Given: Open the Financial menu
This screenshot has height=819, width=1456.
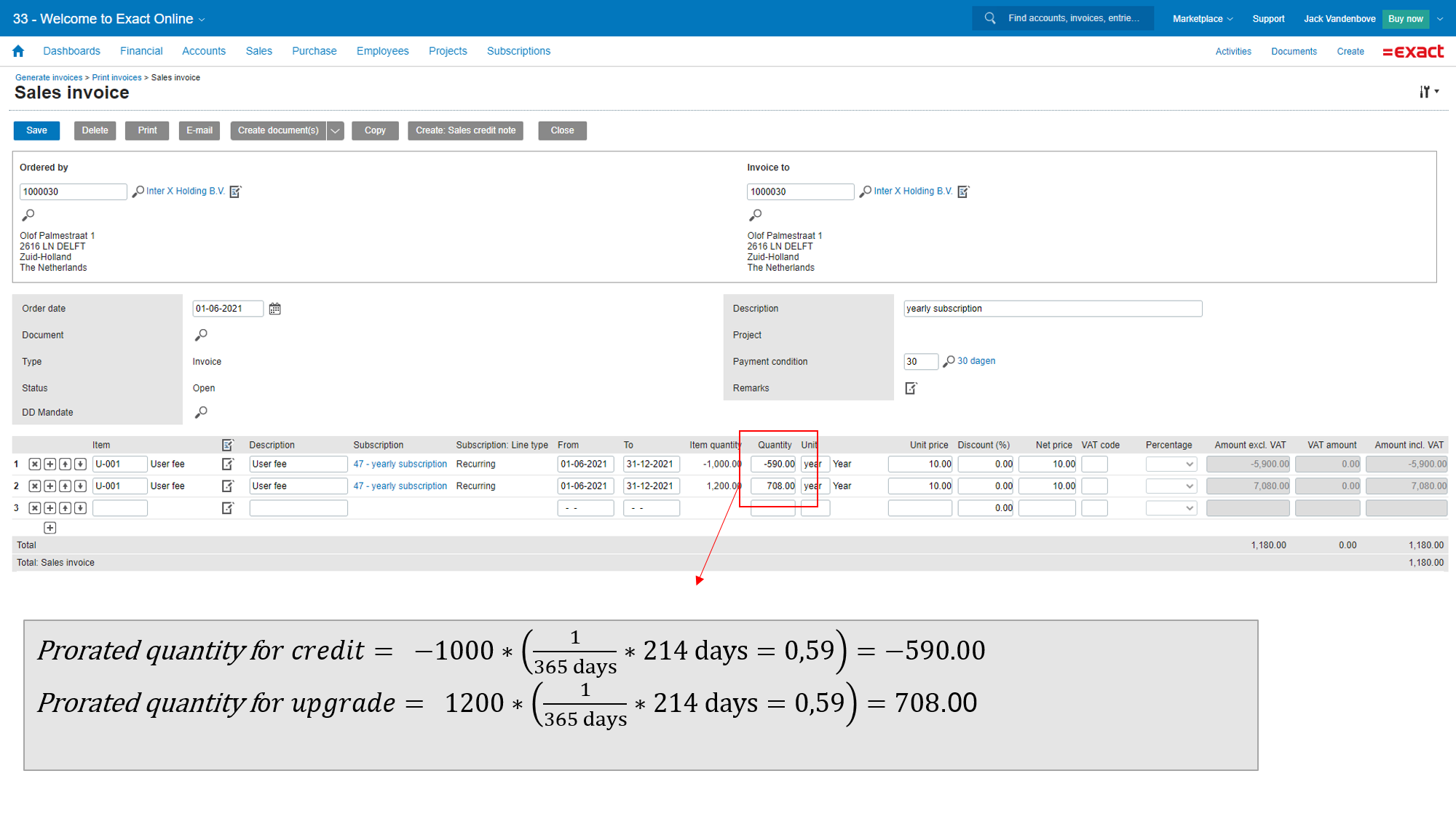Looking at the screenshot, I should point(141,51).
